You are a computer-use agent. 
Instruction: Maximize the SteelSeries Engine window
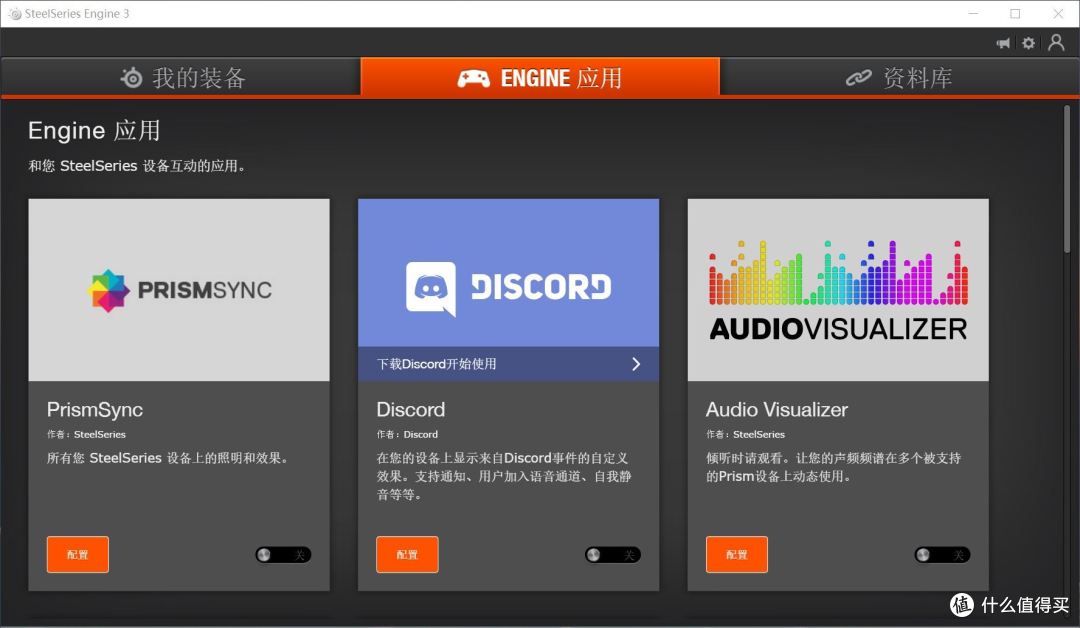coord(1015,14)
